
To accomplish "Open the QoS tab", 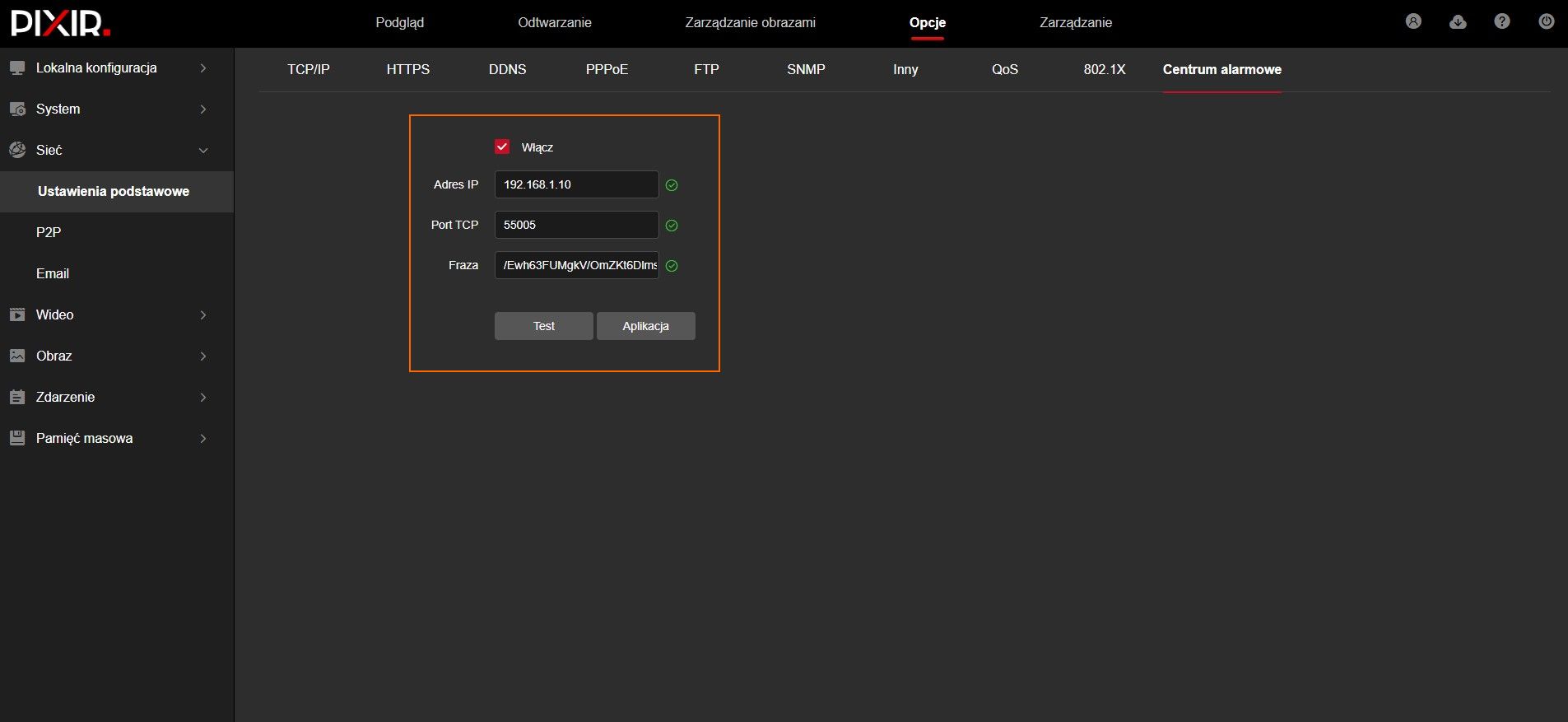I will click(x=1005, y=70).
